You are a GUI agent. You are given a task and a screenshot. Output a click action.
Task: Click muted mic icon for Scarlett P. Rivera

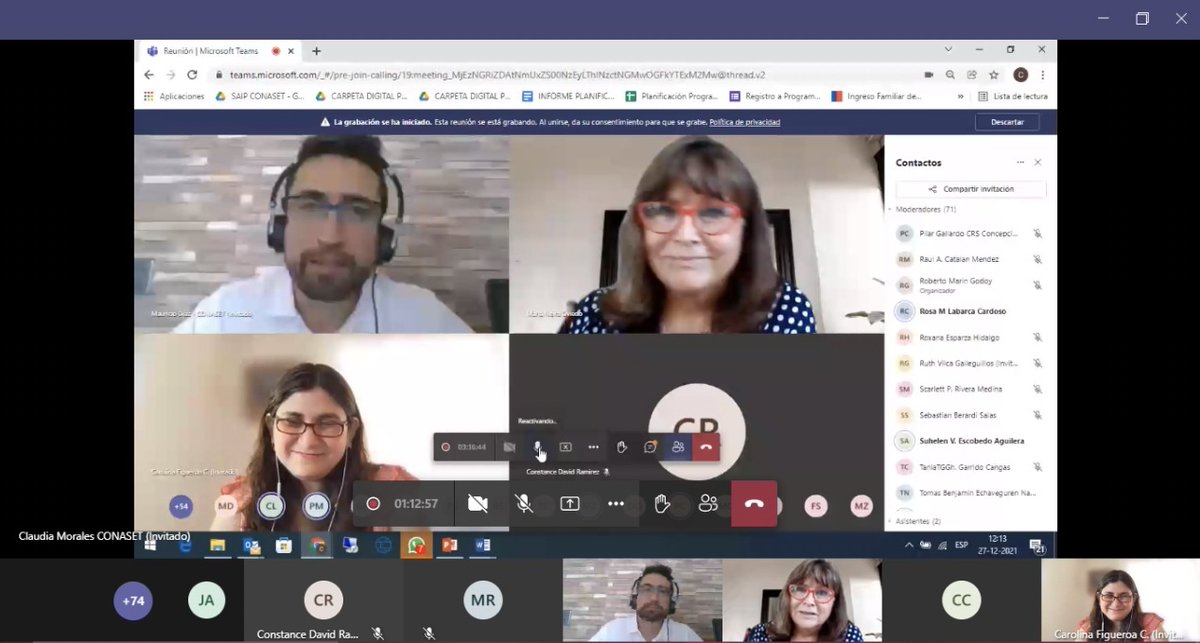point(1038,389)
